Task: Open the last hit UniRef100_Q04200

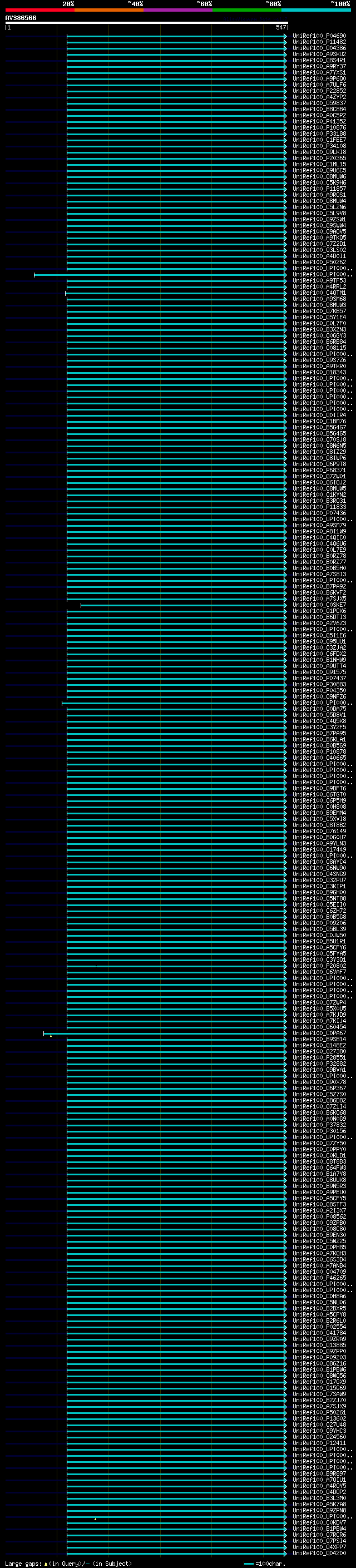Action: tap(319, 1554)
